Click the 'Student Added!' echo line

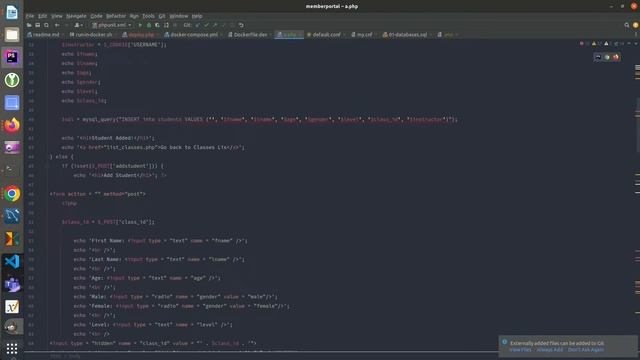point(108,138)
